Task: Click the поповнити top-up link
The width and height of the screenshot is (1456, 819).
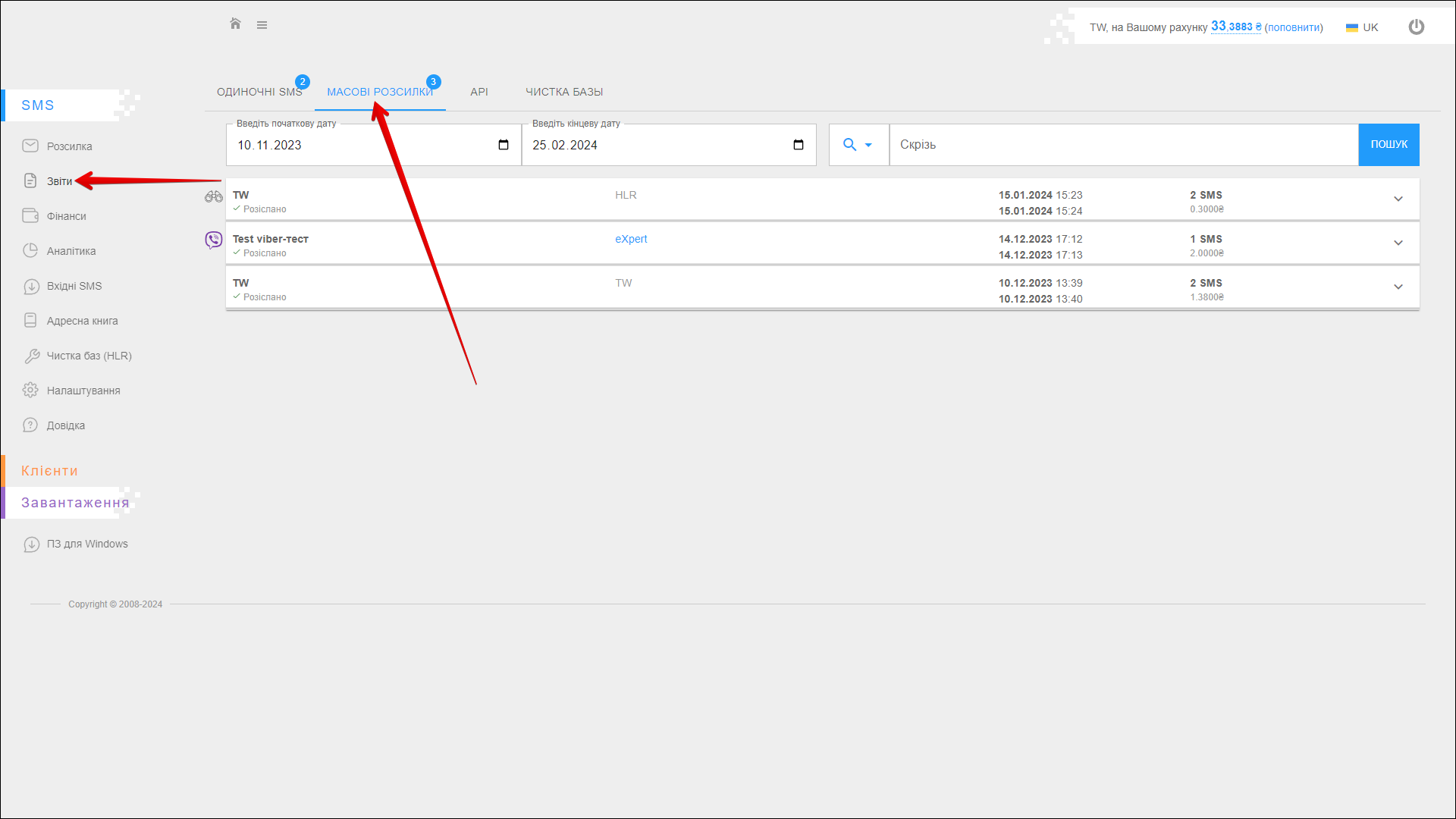Action: point(1294,27)
